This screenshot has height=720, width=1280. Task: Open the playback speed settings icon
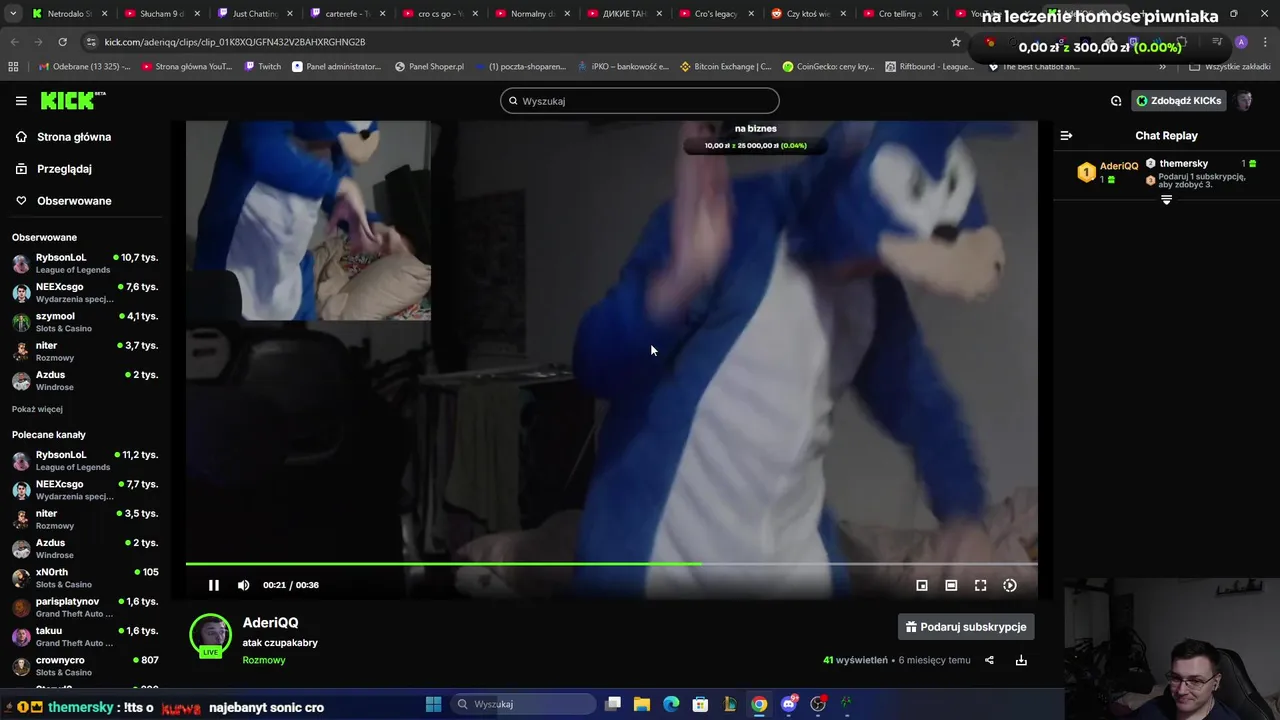1010,585
